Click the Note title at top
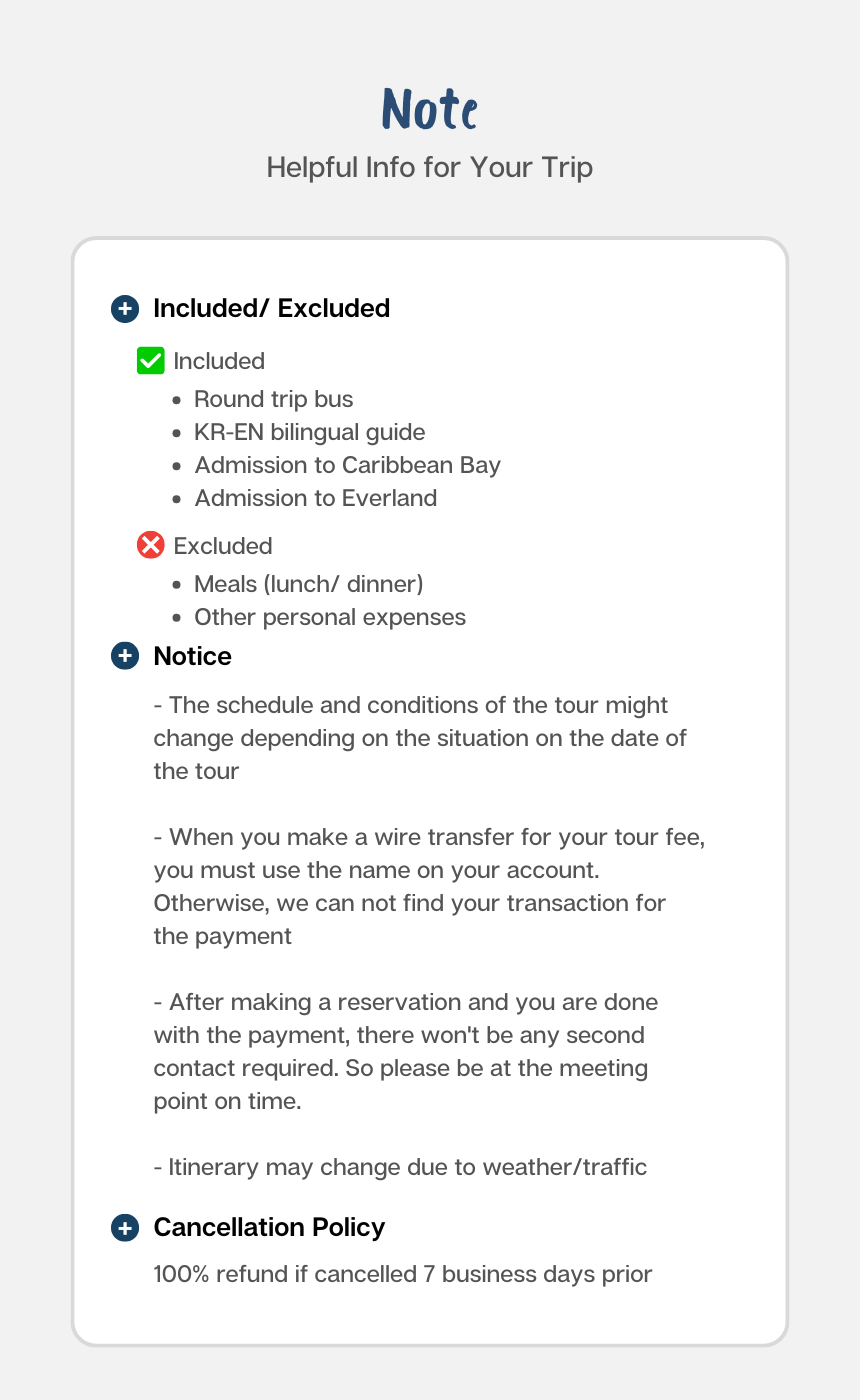 click(430, 109)
